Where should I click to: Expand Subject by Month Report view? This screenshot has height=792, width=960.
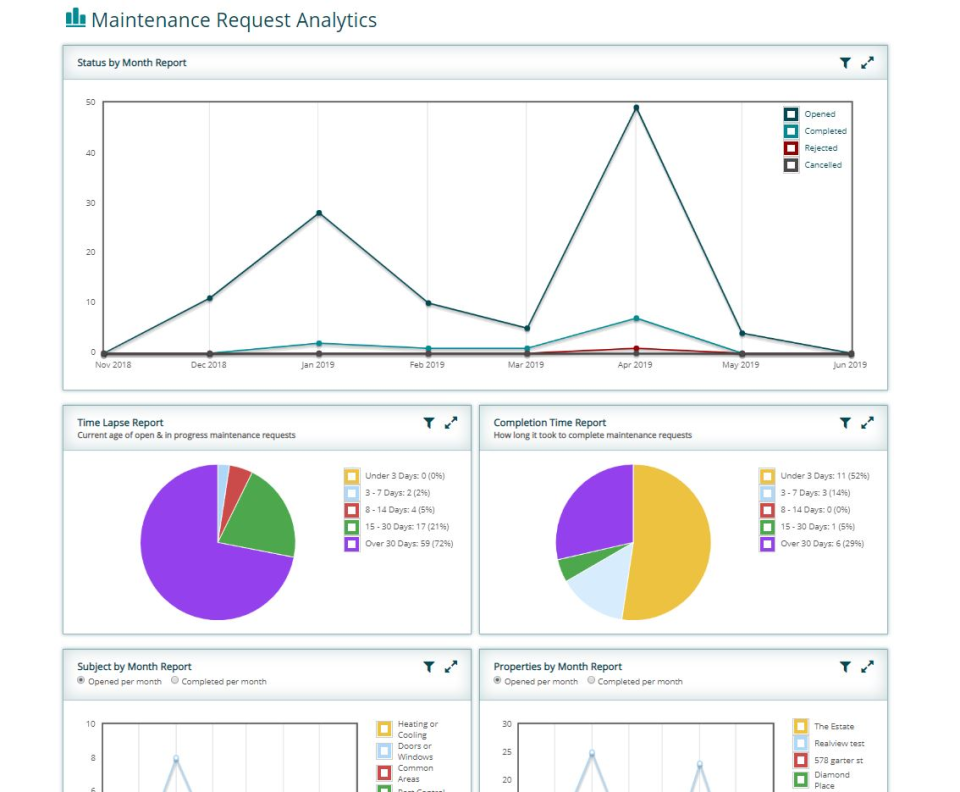point(450,667)
